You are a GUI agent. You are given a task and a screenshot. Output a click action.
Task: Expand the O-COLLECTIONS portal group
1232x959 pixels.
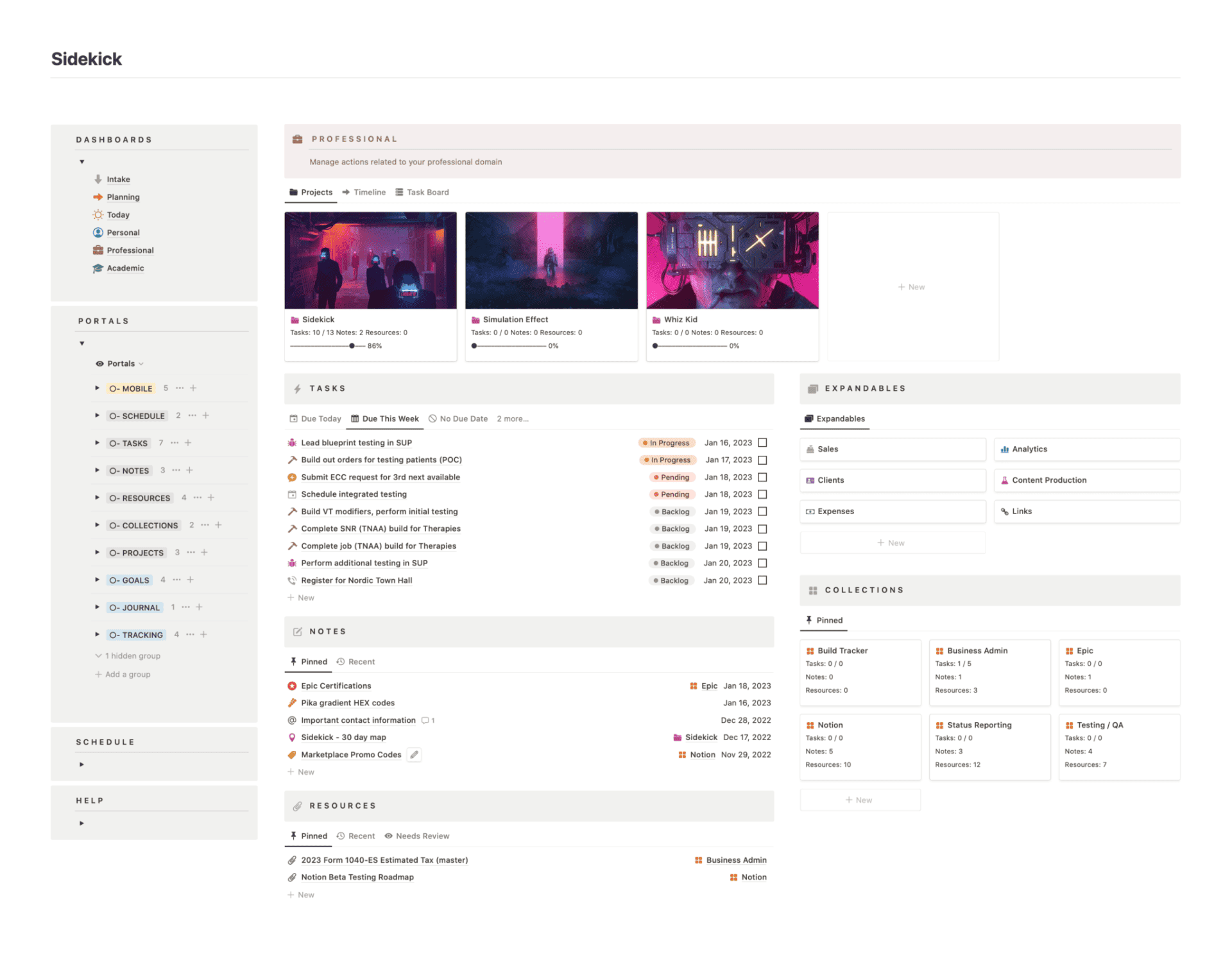coord(96,525)
